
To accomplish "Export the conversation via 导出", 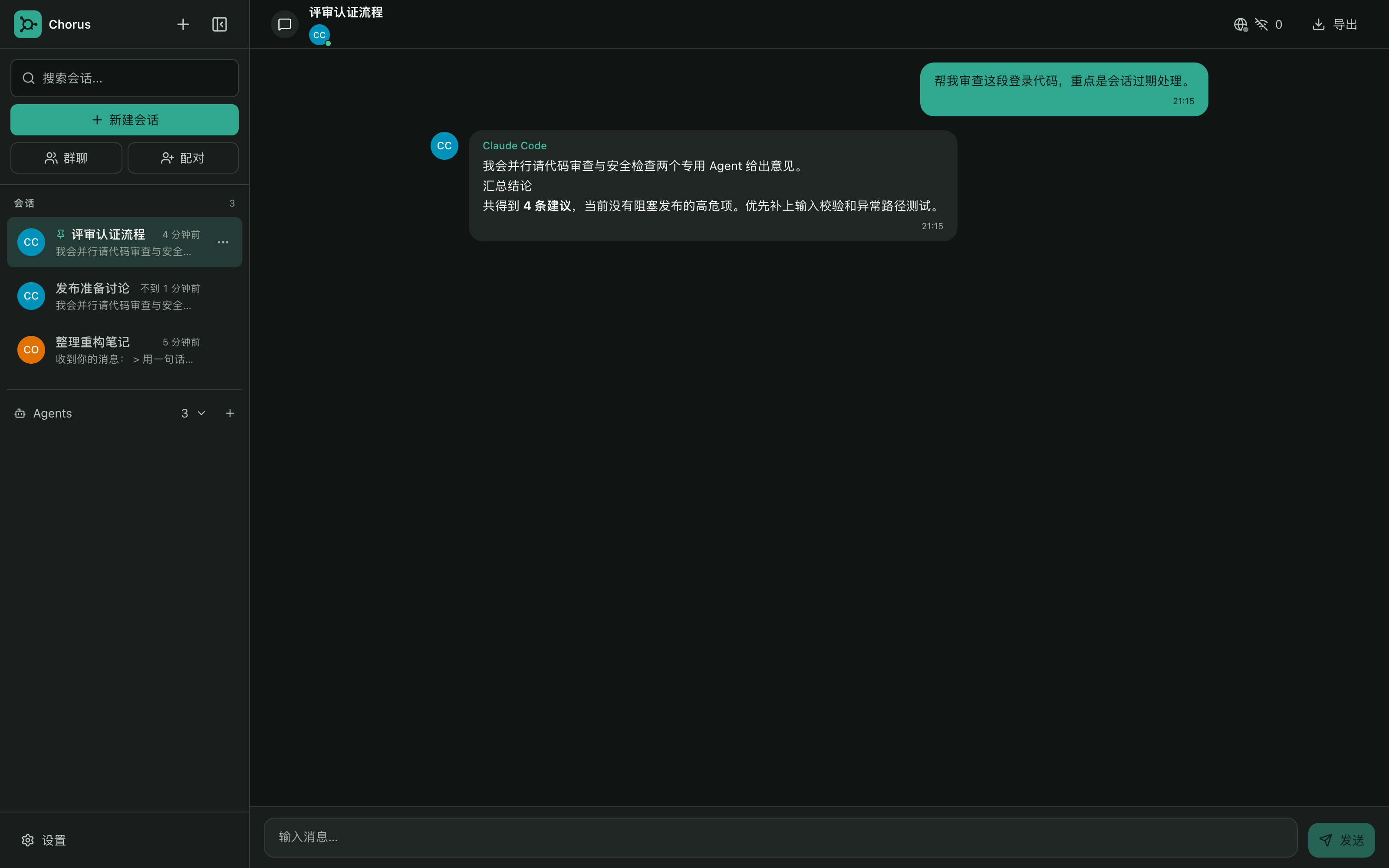I will click(x=1335, y=24).
